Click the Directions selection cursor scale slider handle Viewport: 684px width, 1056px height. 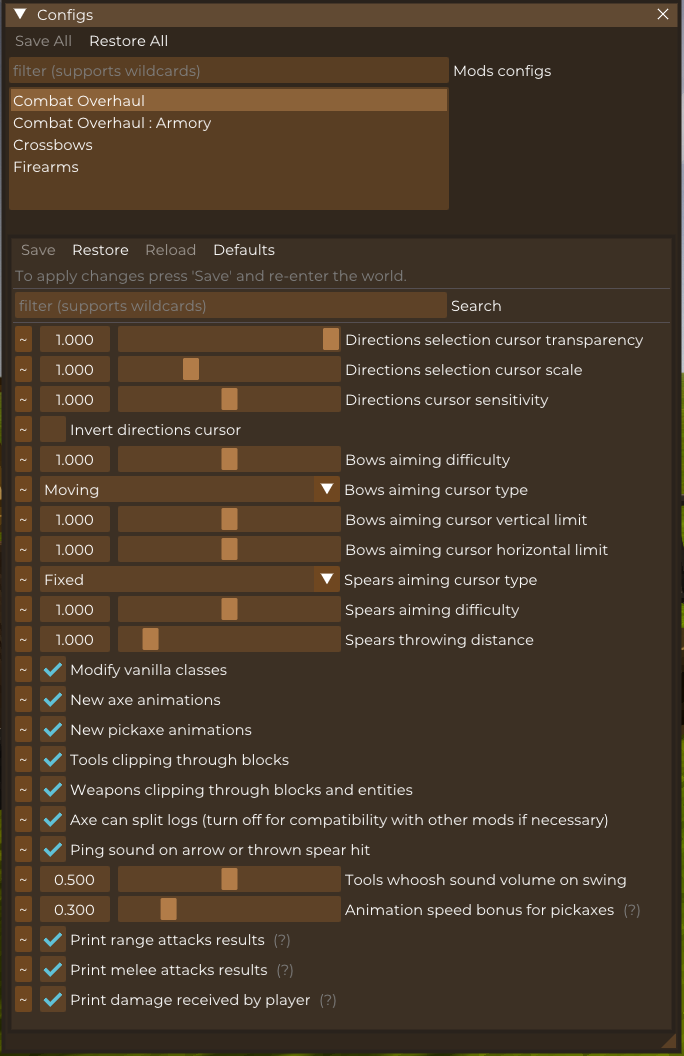tap(191, 370)
